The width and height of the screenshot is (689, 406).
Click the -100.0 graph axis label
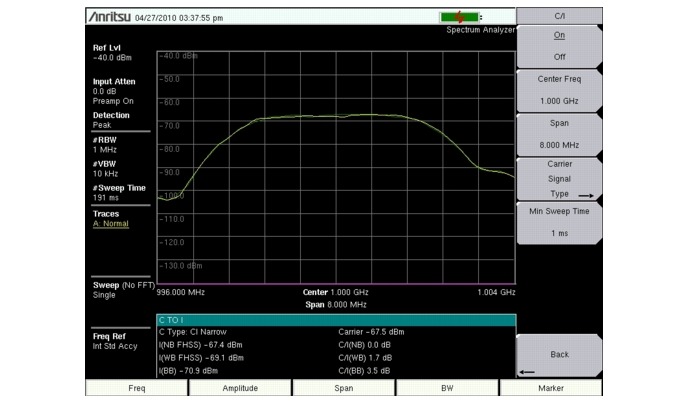pyautogui.click(x=172, y=196)
